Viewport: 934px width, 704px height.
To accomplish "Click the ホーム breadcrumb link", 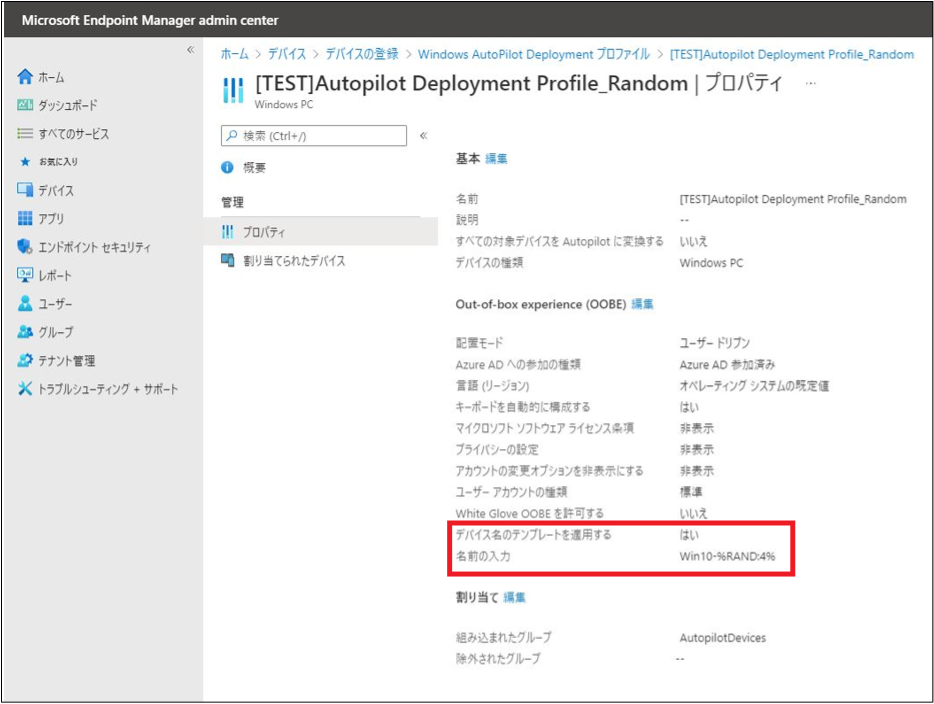I will click(x=235, y=54).
